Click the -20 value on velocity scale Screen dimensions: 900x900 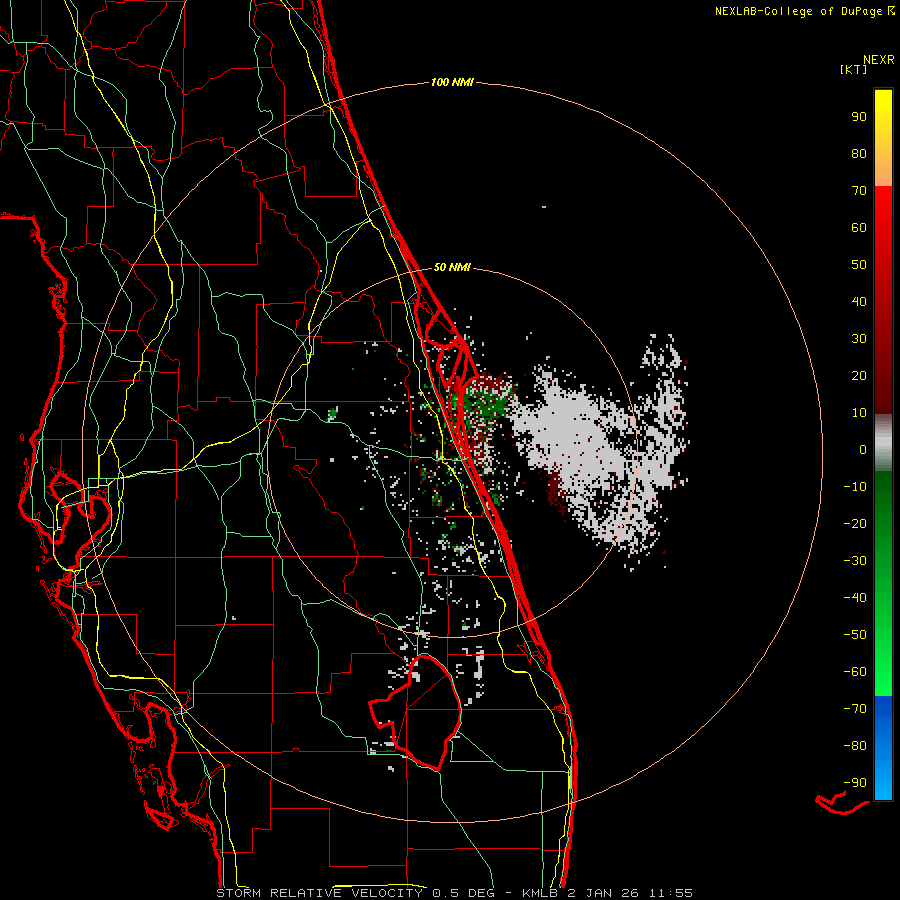tap(855, 523)
